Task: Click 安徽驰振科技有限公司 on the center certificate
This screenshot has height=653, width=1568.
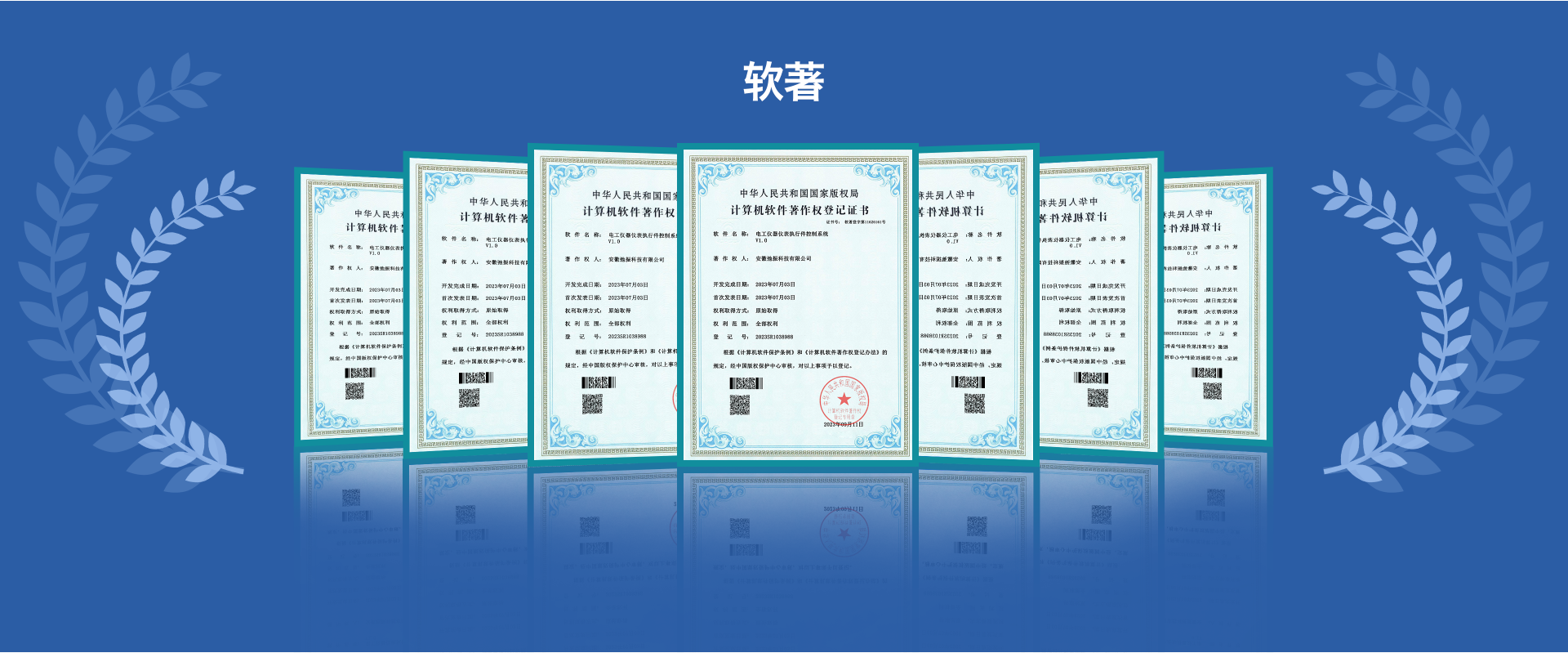Action: [783, 258]
